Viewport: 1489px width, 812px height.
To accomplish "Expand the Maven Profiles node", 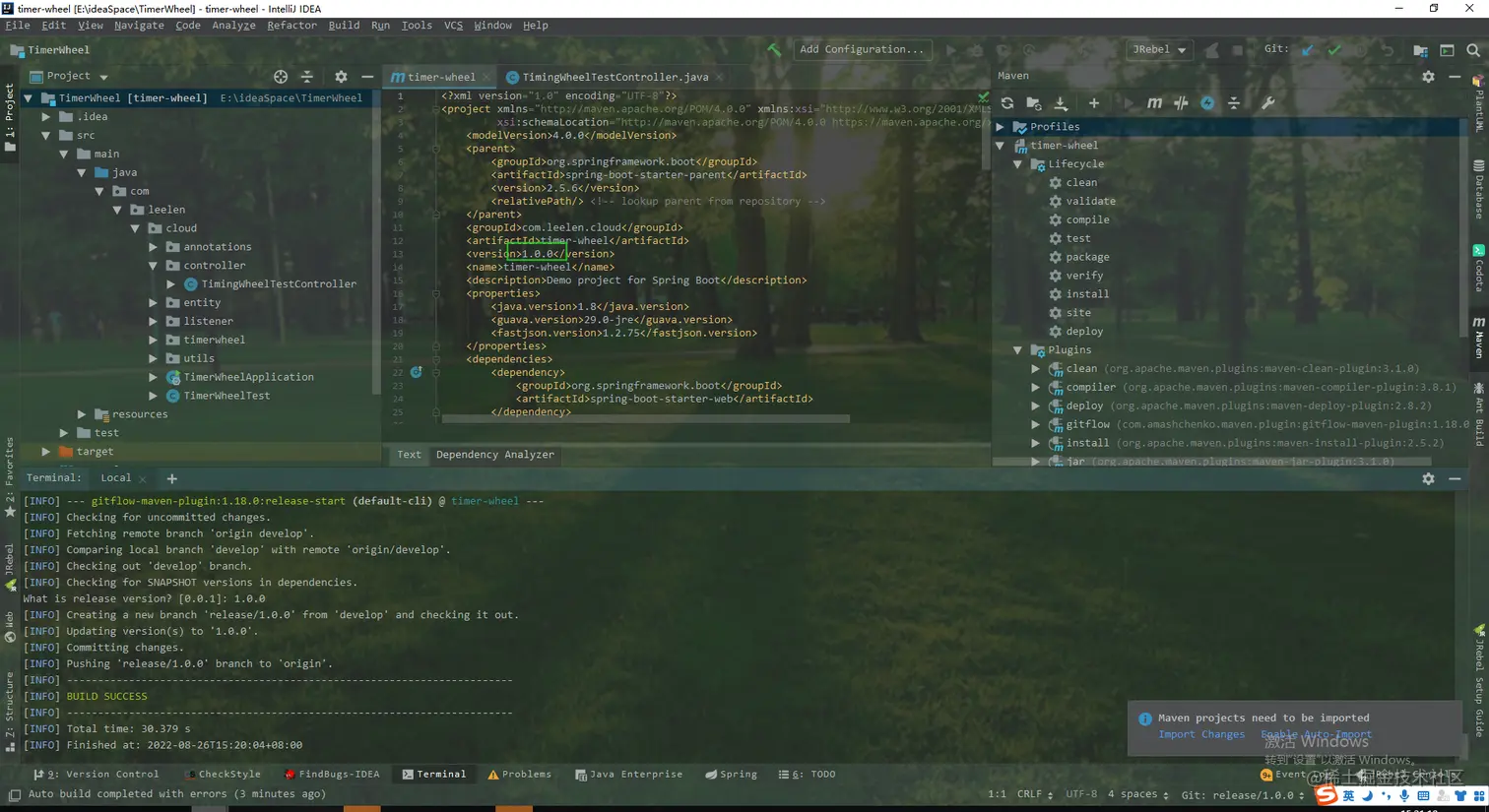I will pyautogui.click(x=1001, y=127).
